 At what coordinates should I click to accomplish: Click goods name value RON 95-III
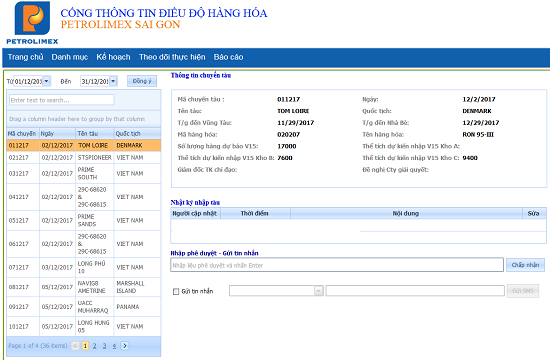click(478, 134)
